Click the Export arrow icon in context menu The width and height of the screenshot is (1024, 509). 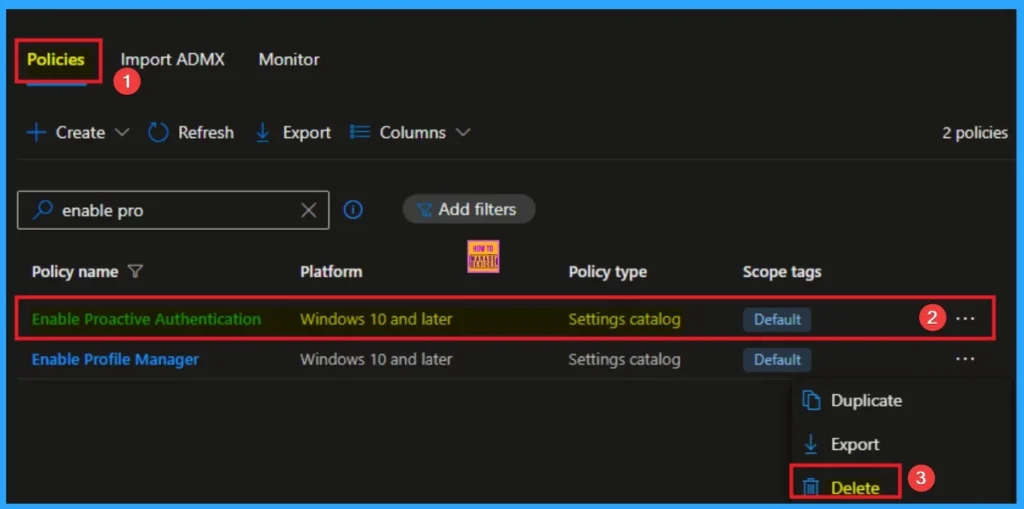coord(810,444)
